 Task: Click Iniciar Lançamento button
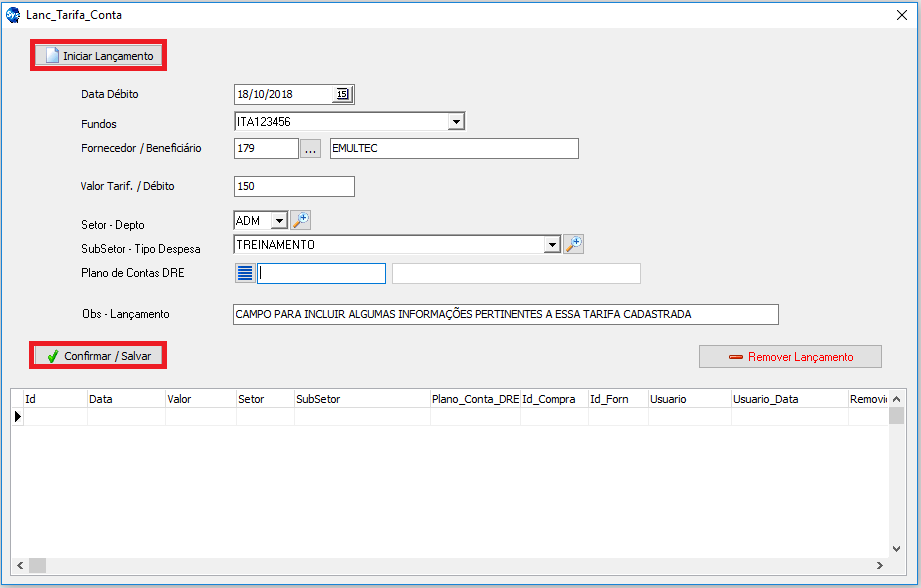coord(99,56)
